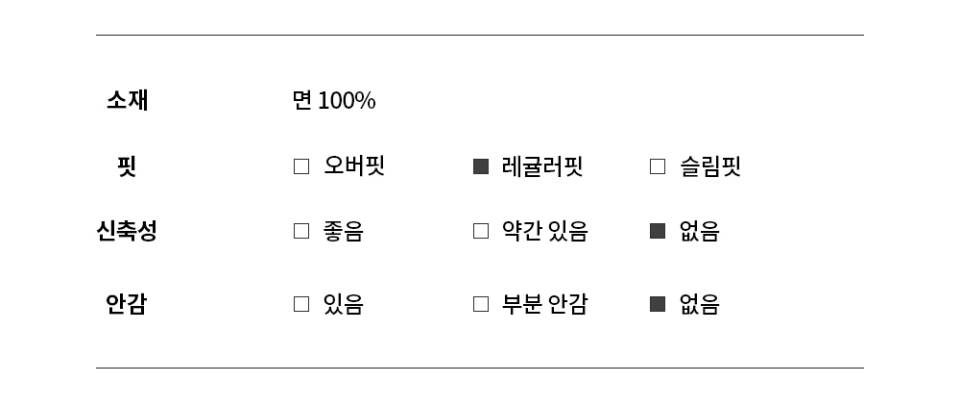Click the 신축성 row label
The height and width of the screenshot is (407, 960).
[x=127, y=232]
